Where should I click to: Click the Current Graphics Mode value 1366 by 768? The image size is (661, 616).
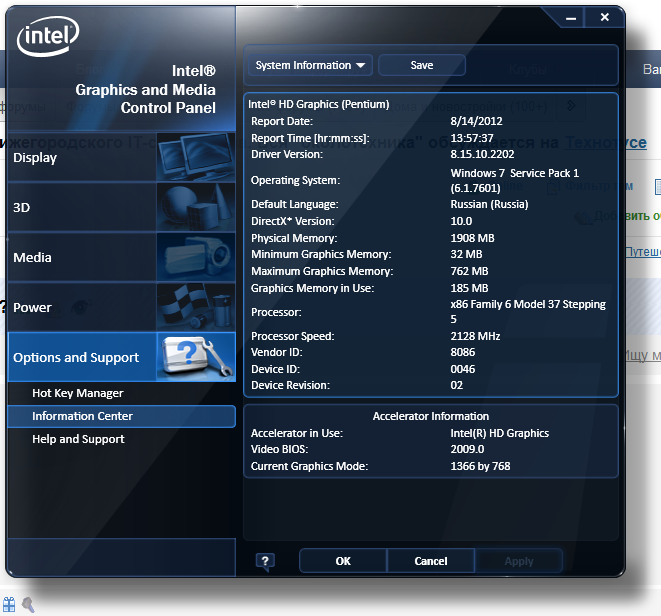[x=480, y=466]
